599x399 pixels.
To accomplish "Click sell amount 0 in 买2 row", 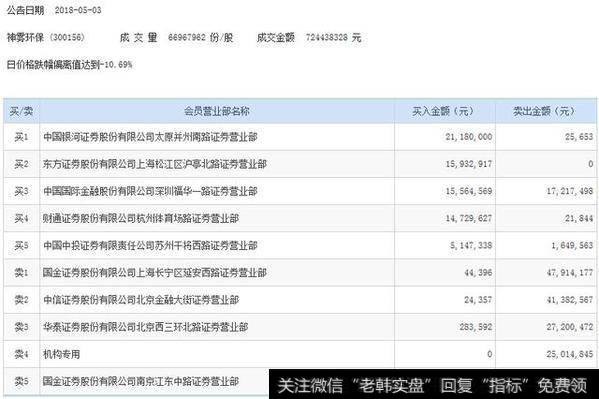I will pos(591,164).
